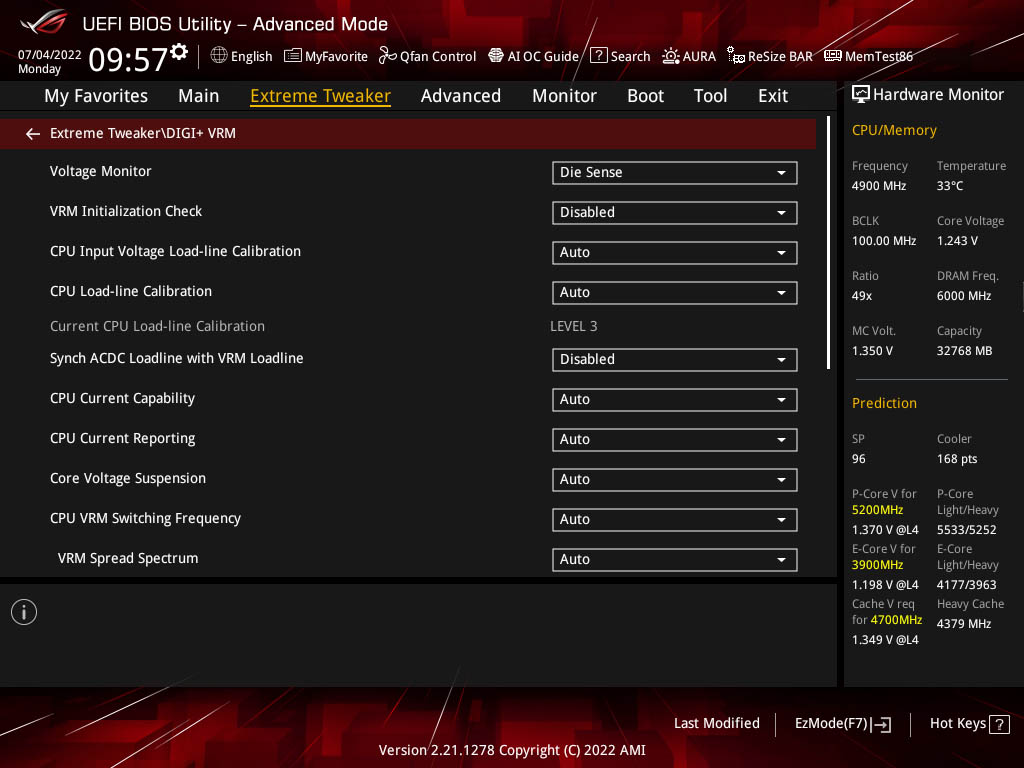Click the 168 pts cooler score
Image resolution: width=1024 pixels, height=768 pixels.
click(957, 459)
